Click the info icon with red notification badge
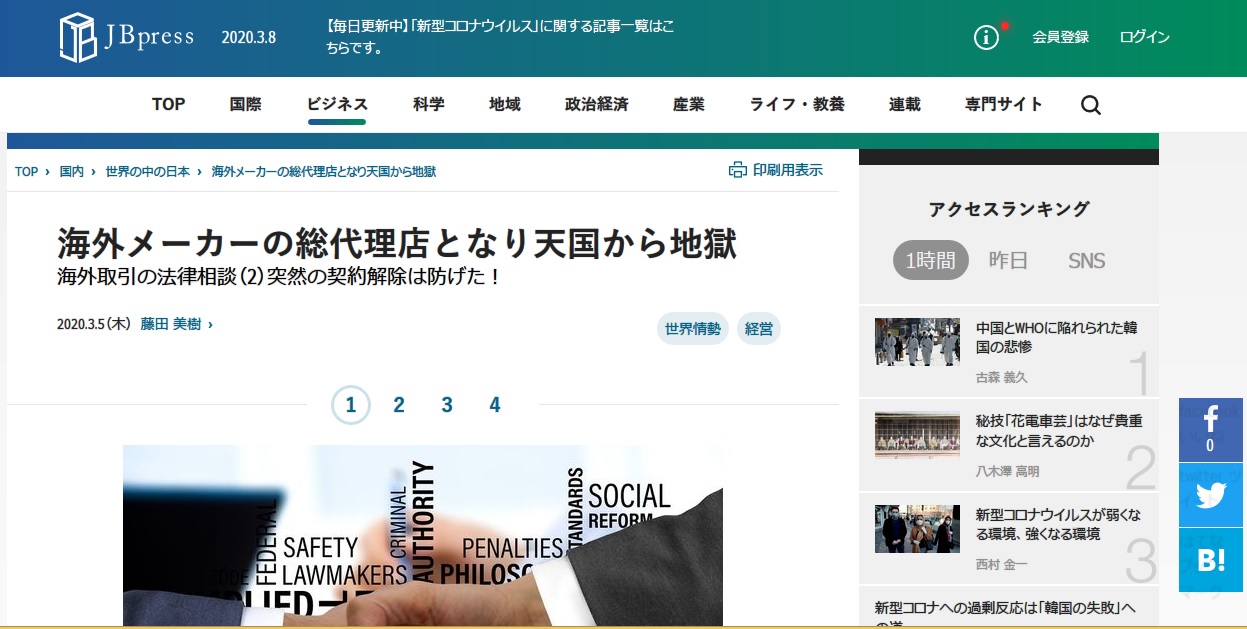This screenshot has height=629, width=1247. click(x=986, y=37)
